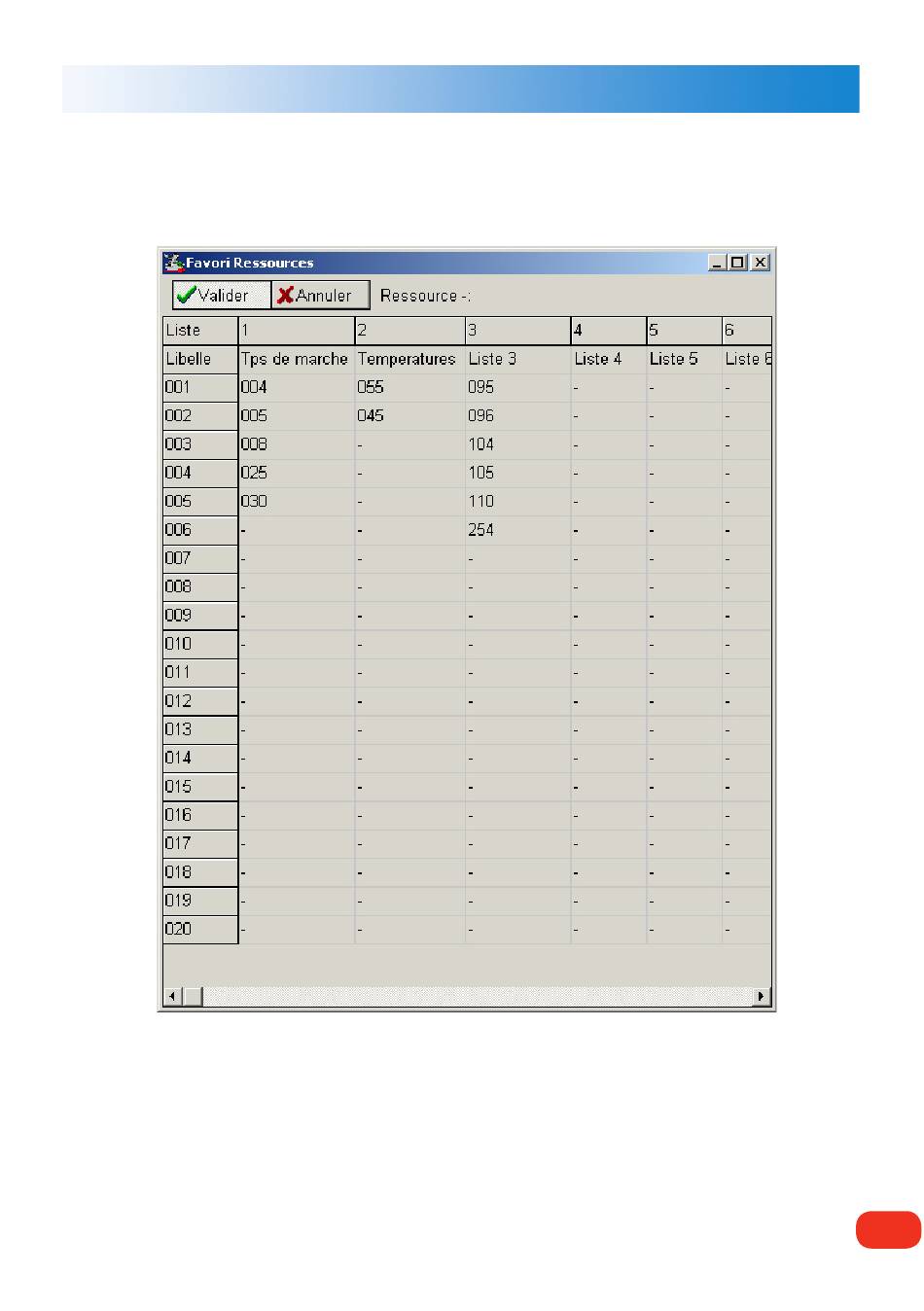The image size is (924, 1311).
Task: Select row header 001
Action: click(200, 387)
